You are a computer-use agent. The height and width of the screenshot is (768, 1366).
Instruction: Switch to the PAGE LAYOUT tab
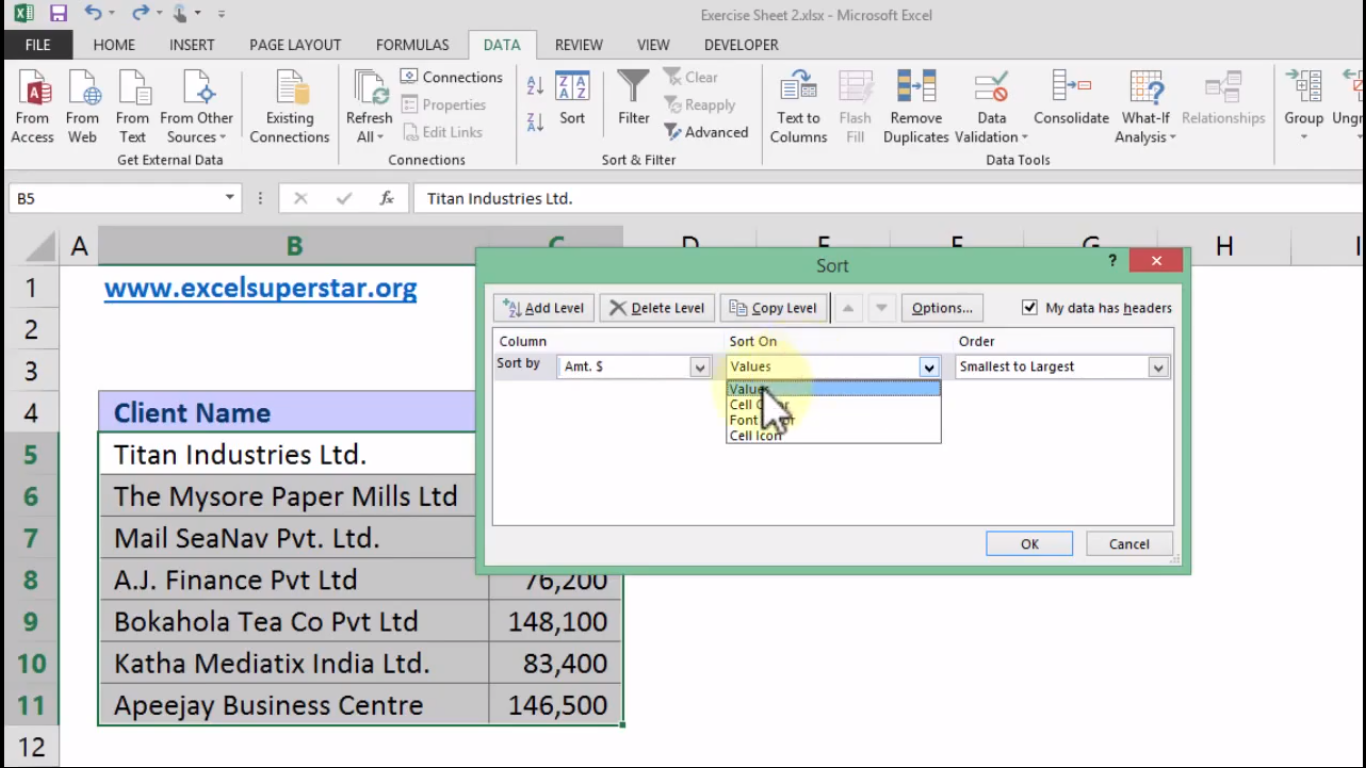point(295,45)
